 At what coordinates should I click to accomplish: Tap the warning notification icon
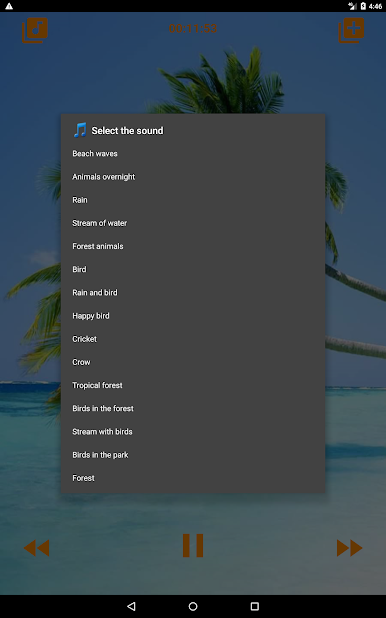(x=9, y=6)
